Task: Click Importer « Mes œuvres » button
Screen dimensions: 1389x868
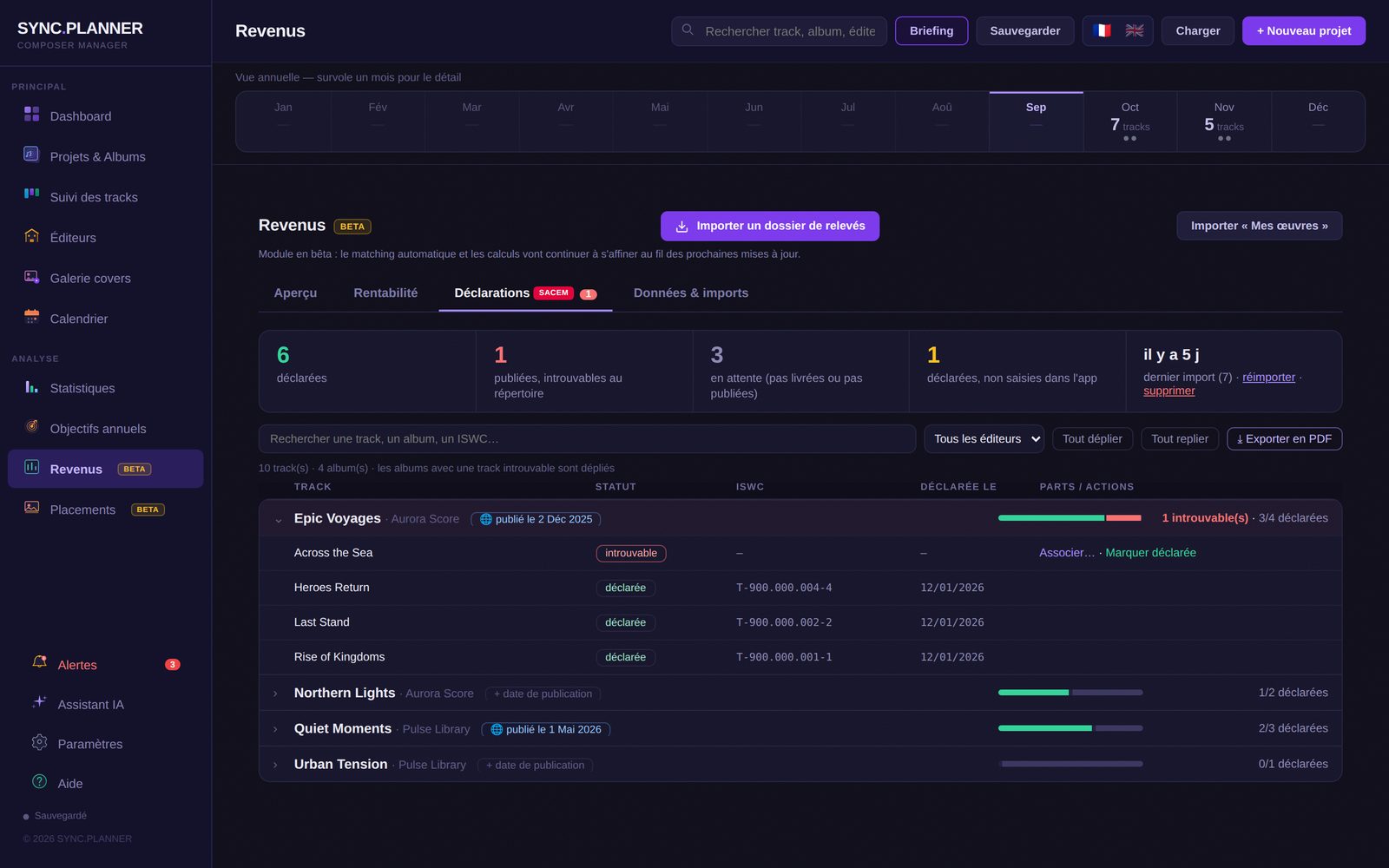Action: pos(1259,226)
